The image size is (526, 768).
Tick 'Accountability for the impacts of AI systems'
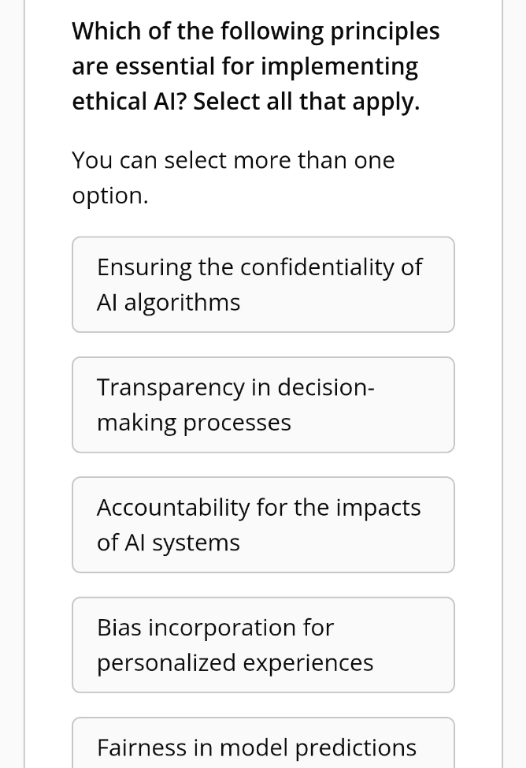click(x=263, y=525)
